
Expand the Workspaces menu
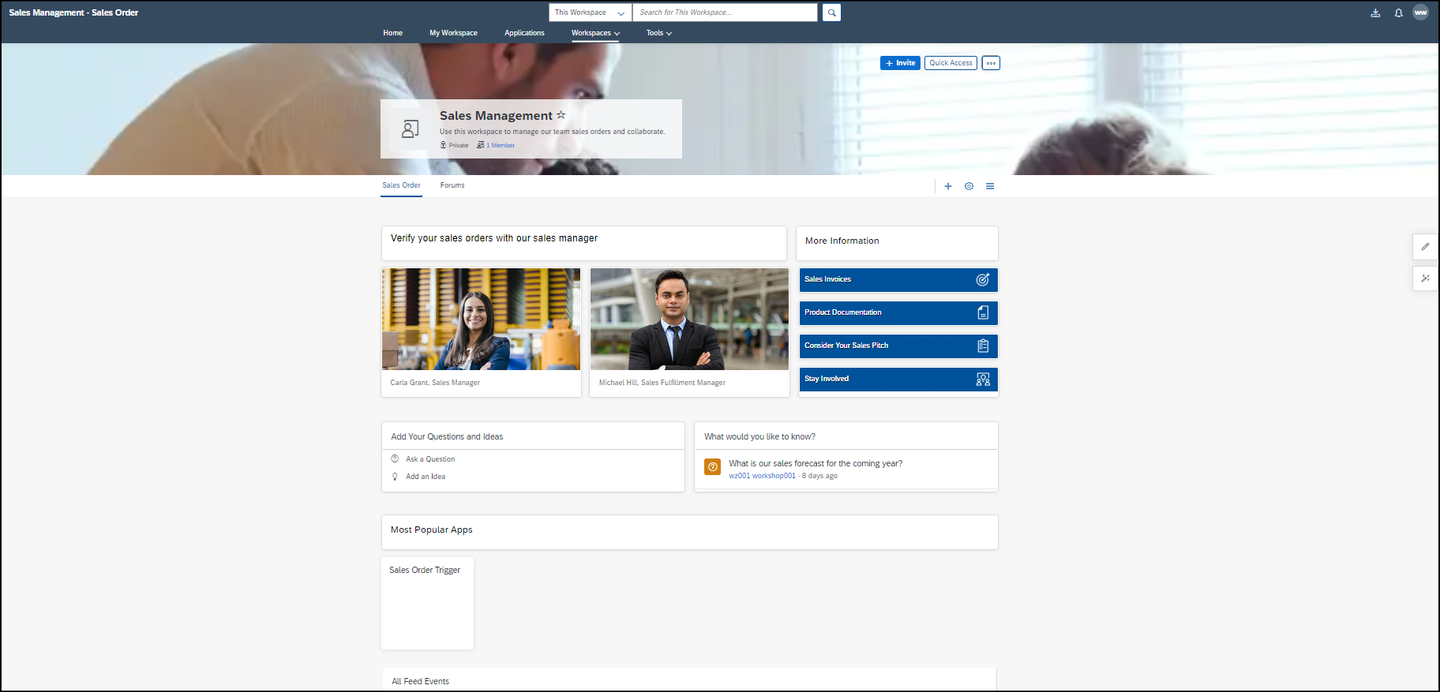pyautogui.click(x=595, y=33)
